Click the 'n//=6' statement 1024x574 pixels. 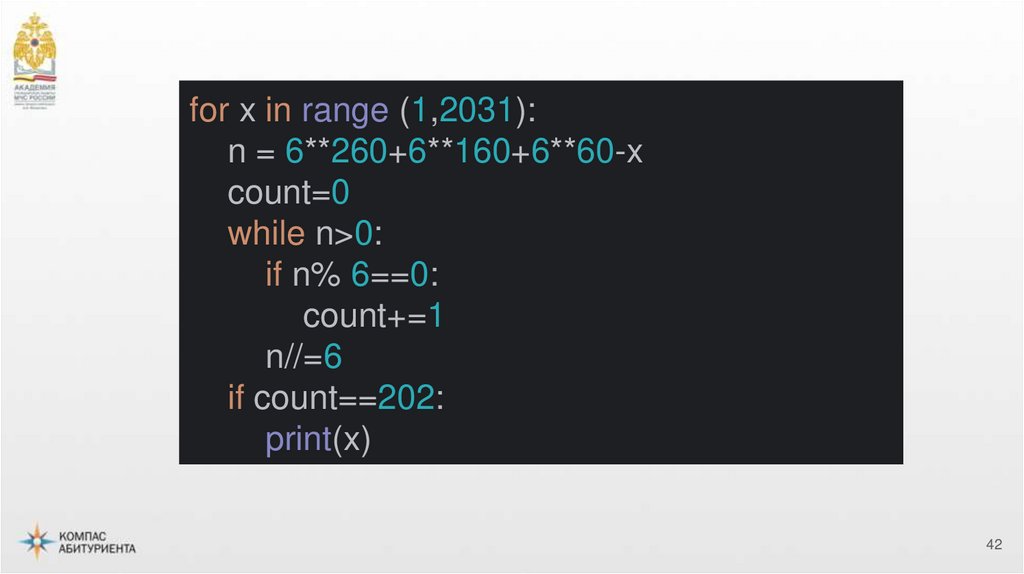[304, 357]
